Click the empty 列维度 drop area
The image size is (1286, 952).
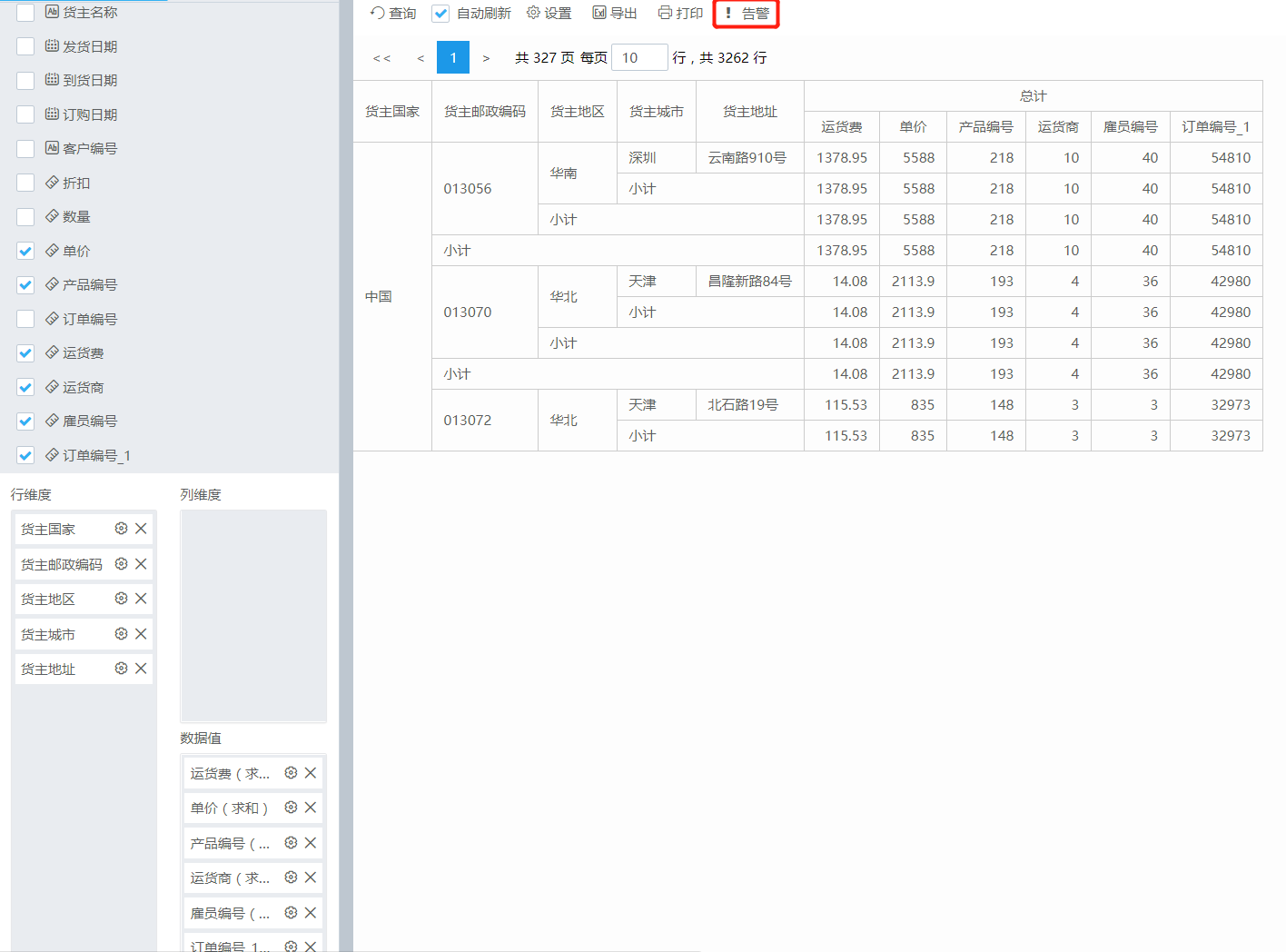tap(253, 616)
